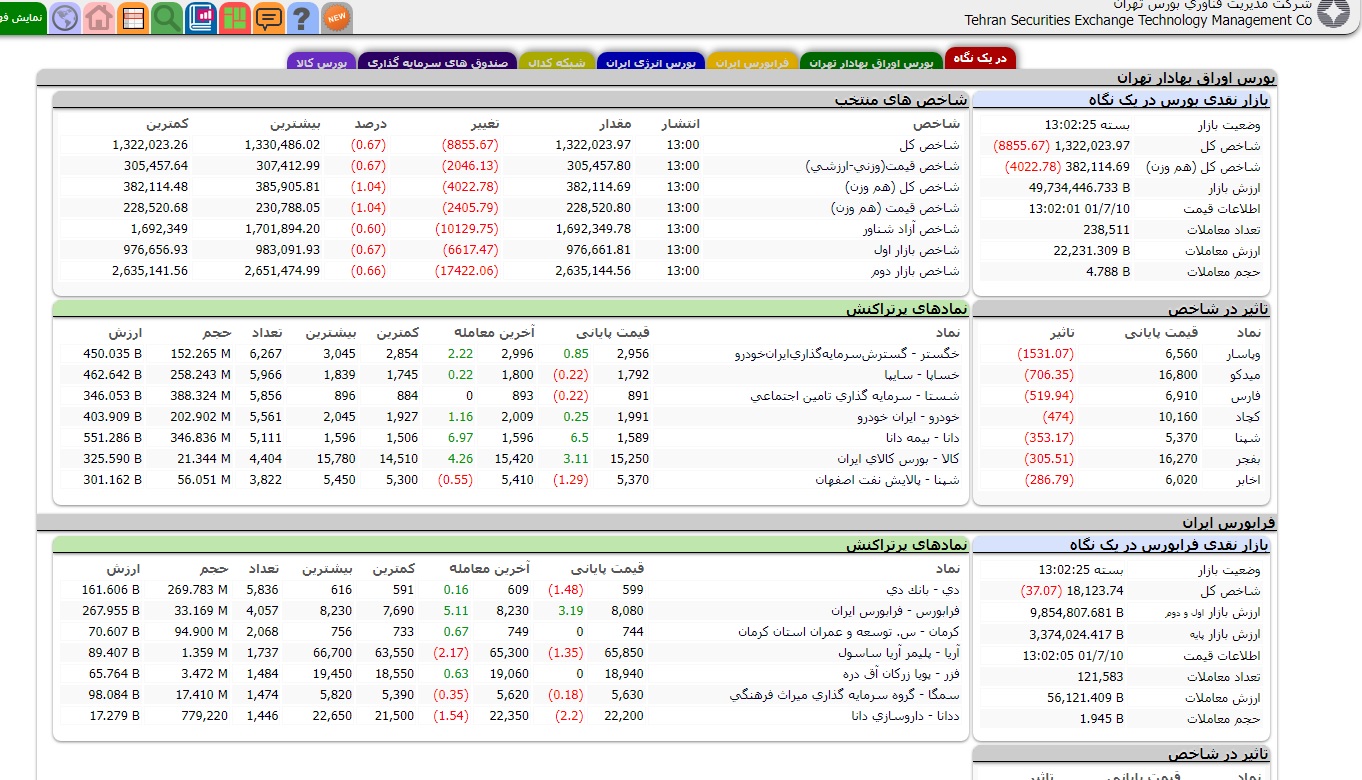Open the globe language icon in toolbar
Image resolution: width=1362 pixels, height=780 pixels.
point(65,17)
